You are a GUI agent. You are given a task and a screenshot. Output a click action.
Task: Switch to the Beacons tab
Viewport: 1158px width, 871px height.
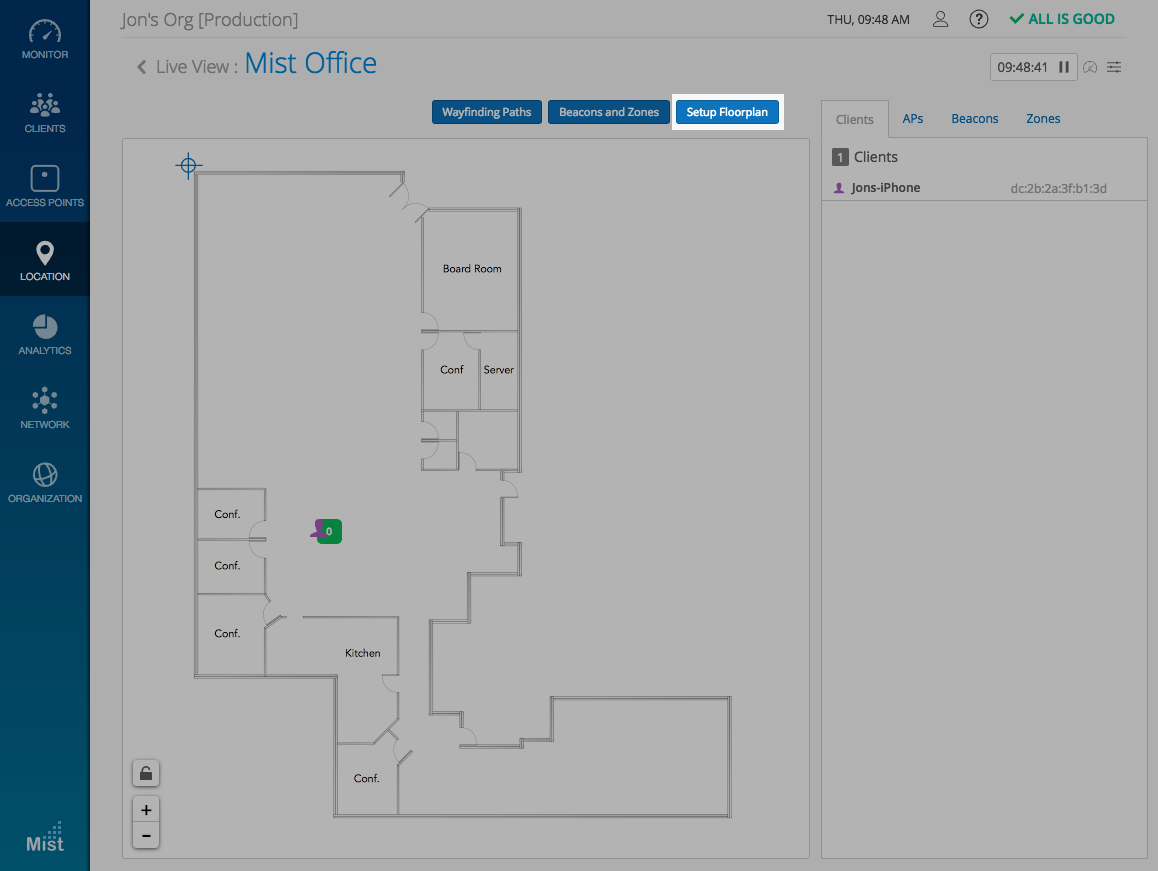pyautogui.click(x=974, y=119)
